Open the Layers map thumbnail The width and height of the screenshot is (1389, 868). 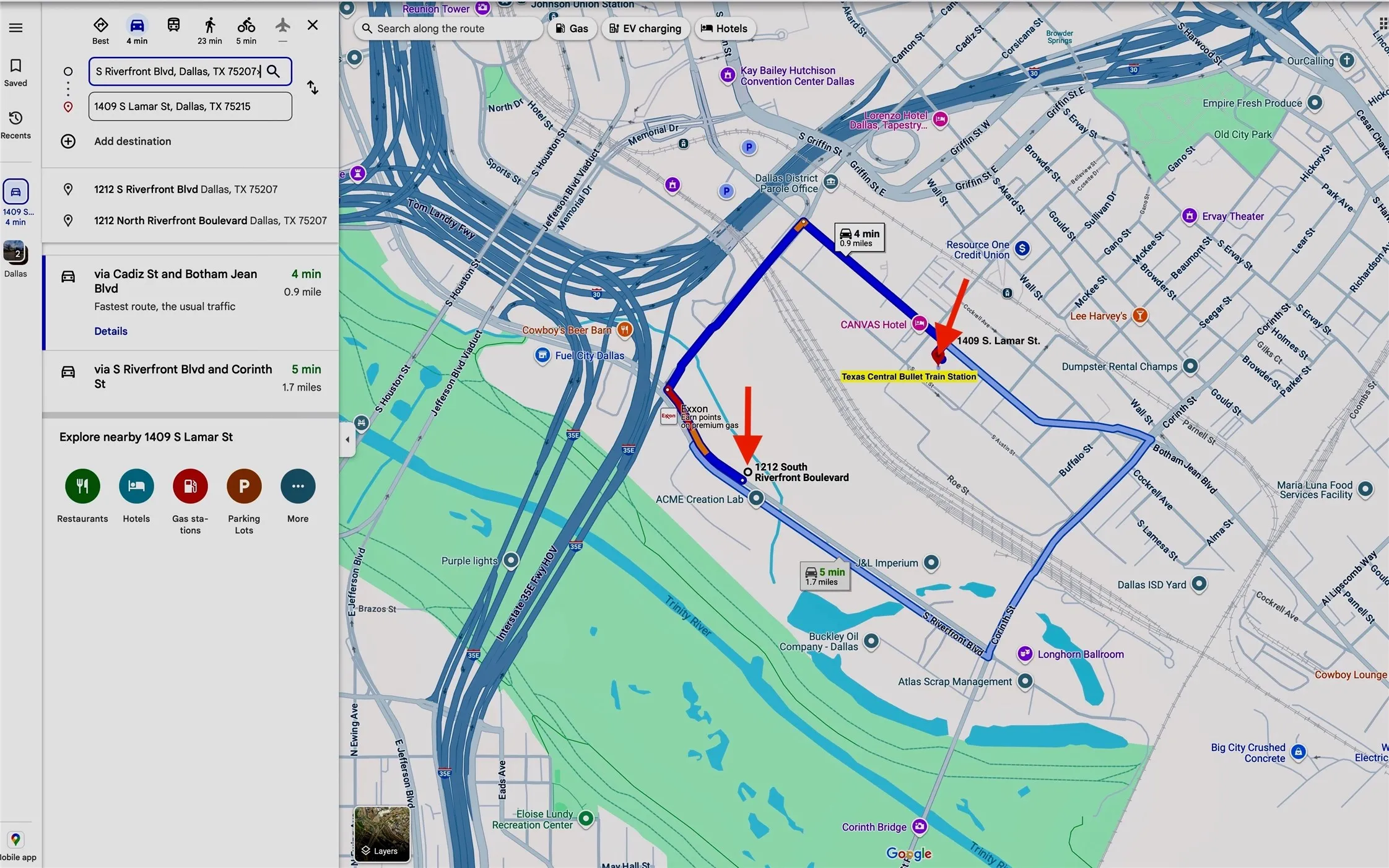(x=381, y=833)
